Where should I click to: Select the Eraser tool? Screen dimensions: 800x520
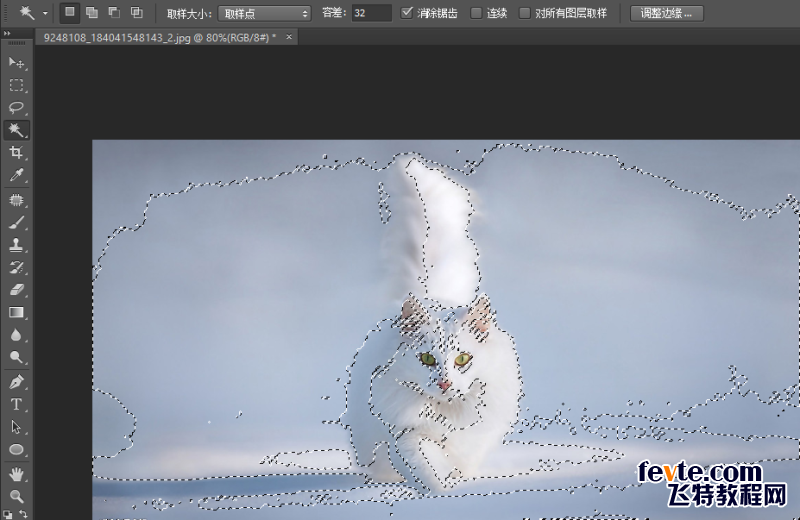click(x=16, y=290)
